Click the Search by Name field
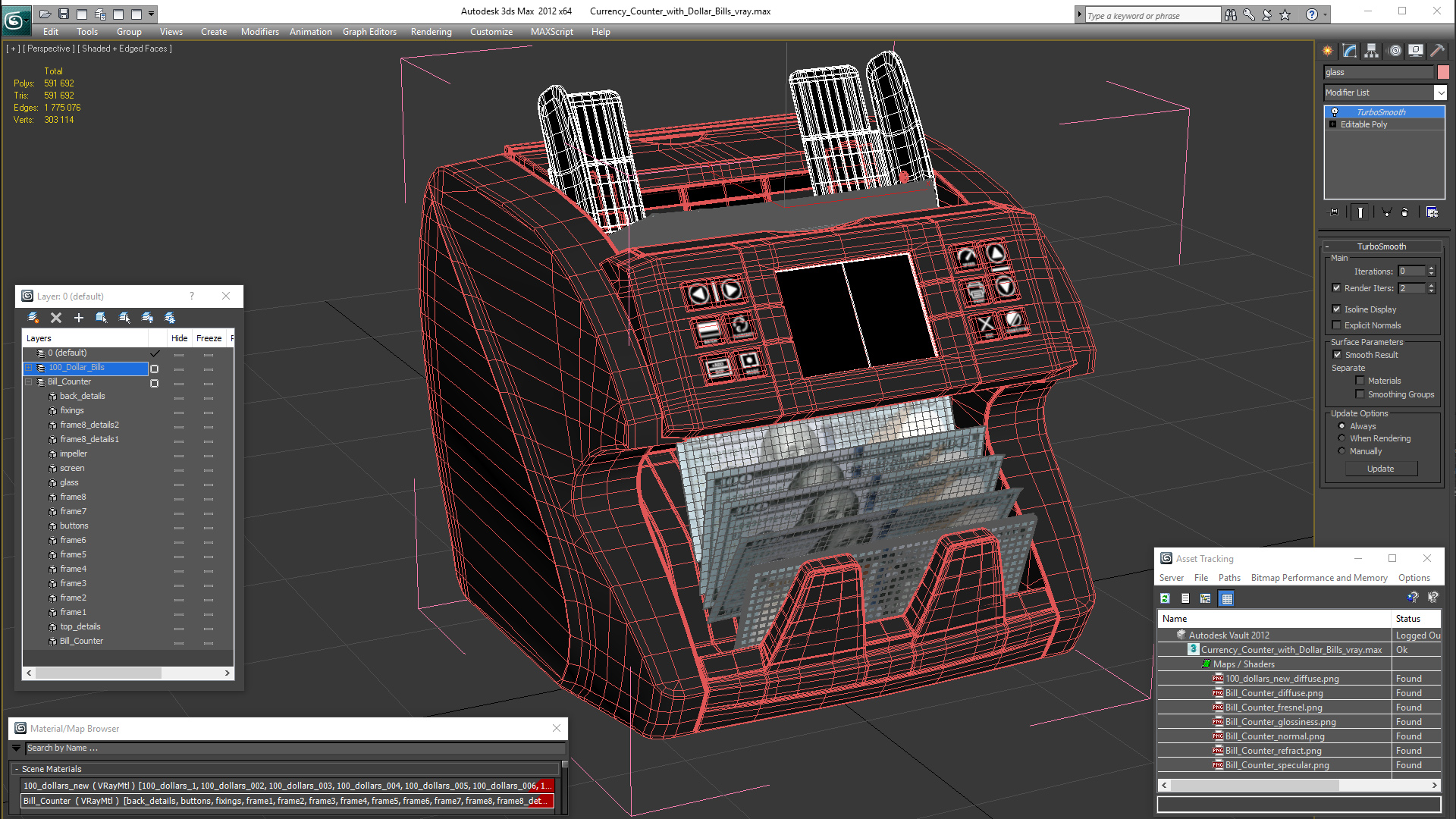 click(296, 748)
